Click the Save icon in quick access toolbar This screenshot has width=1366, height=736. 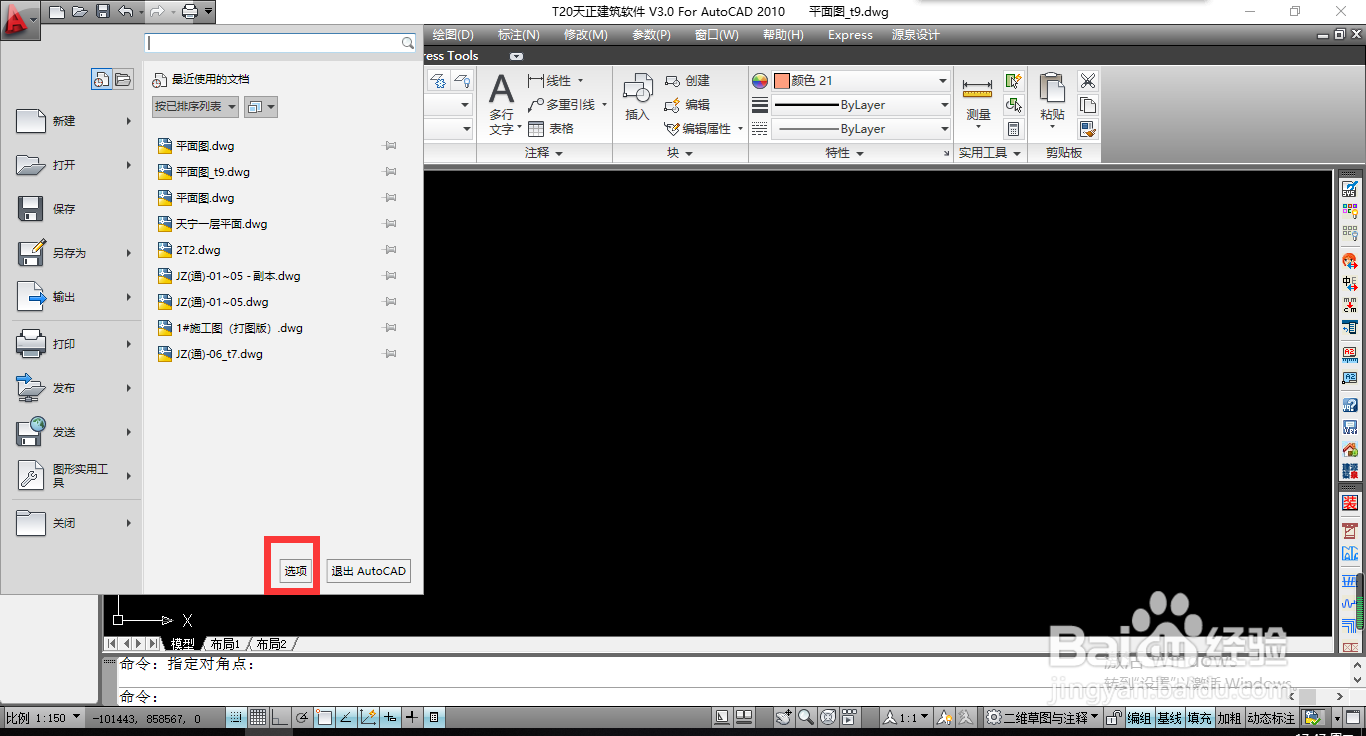[x=103, y=12]
